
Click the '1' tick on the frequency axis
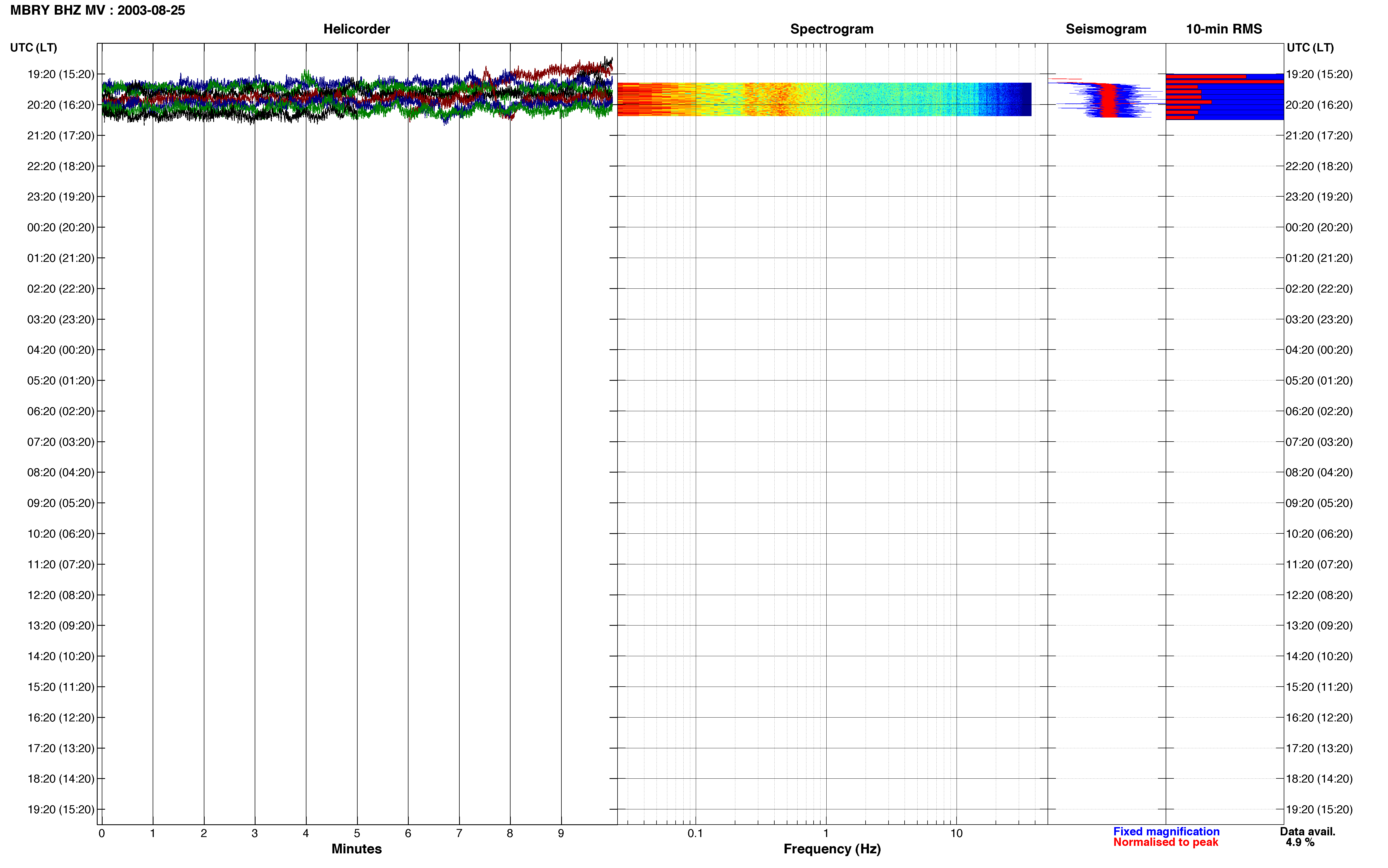(826, 833)
